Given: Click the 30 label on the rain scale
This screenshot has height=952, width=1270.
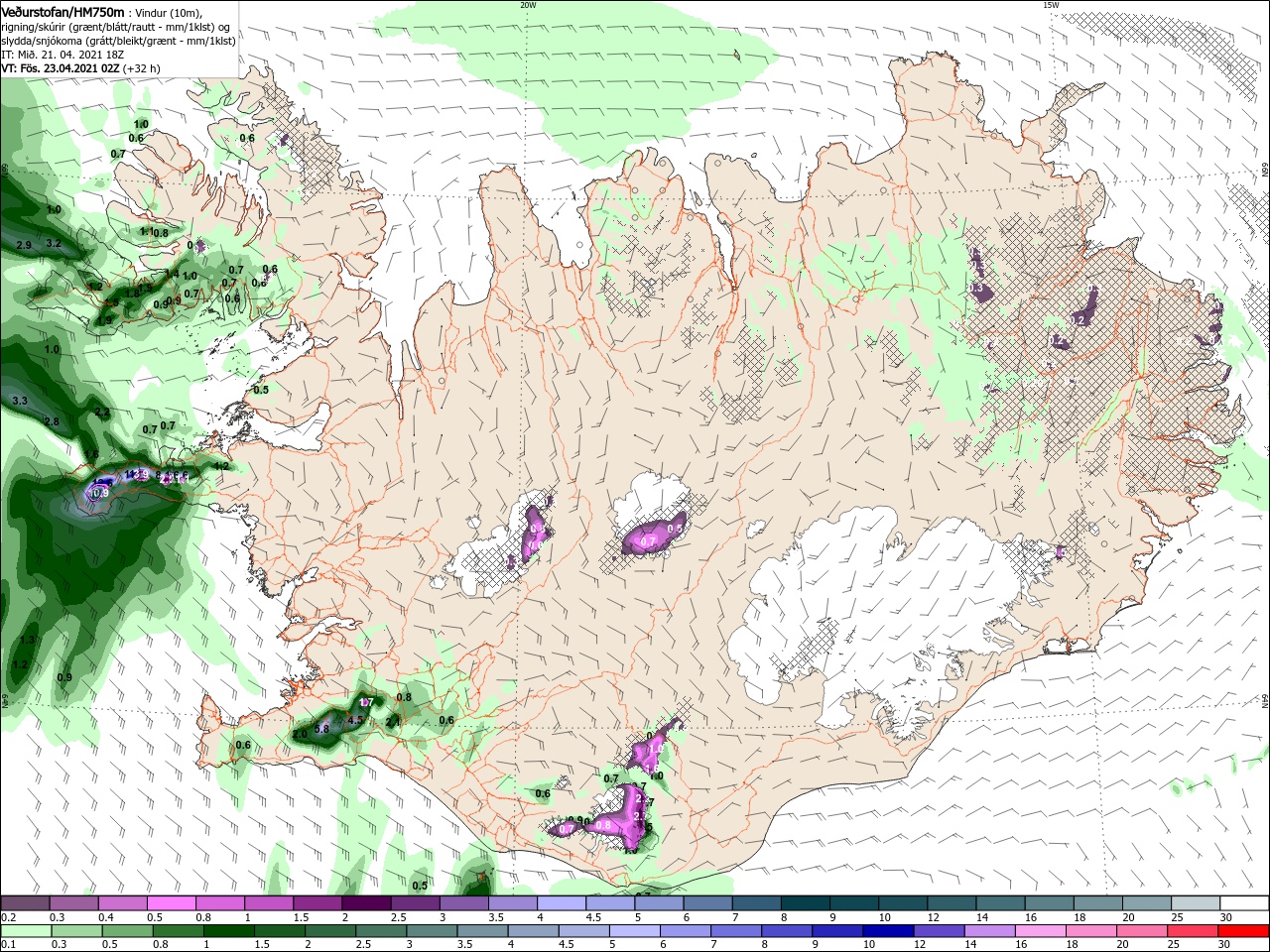Looking at the screenshot, I should point(1226,945).
